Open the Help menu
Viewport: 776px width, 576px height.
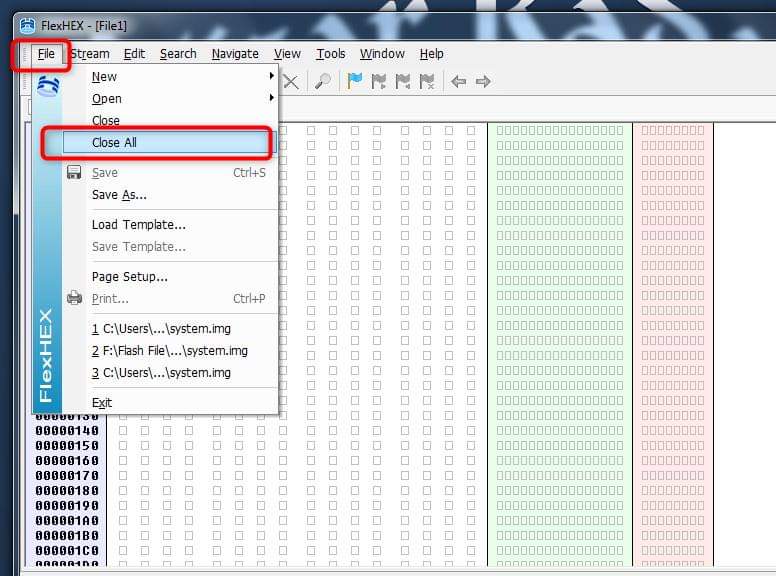[x=432, y=53]
